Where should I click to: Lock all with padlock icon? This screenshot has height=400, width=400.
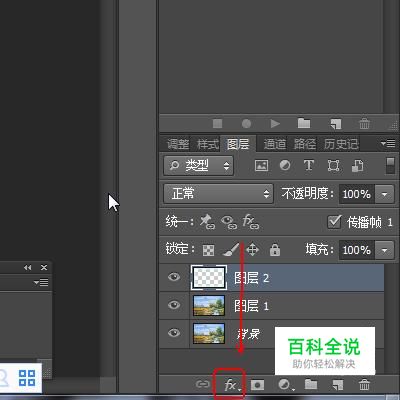(275, 249)
